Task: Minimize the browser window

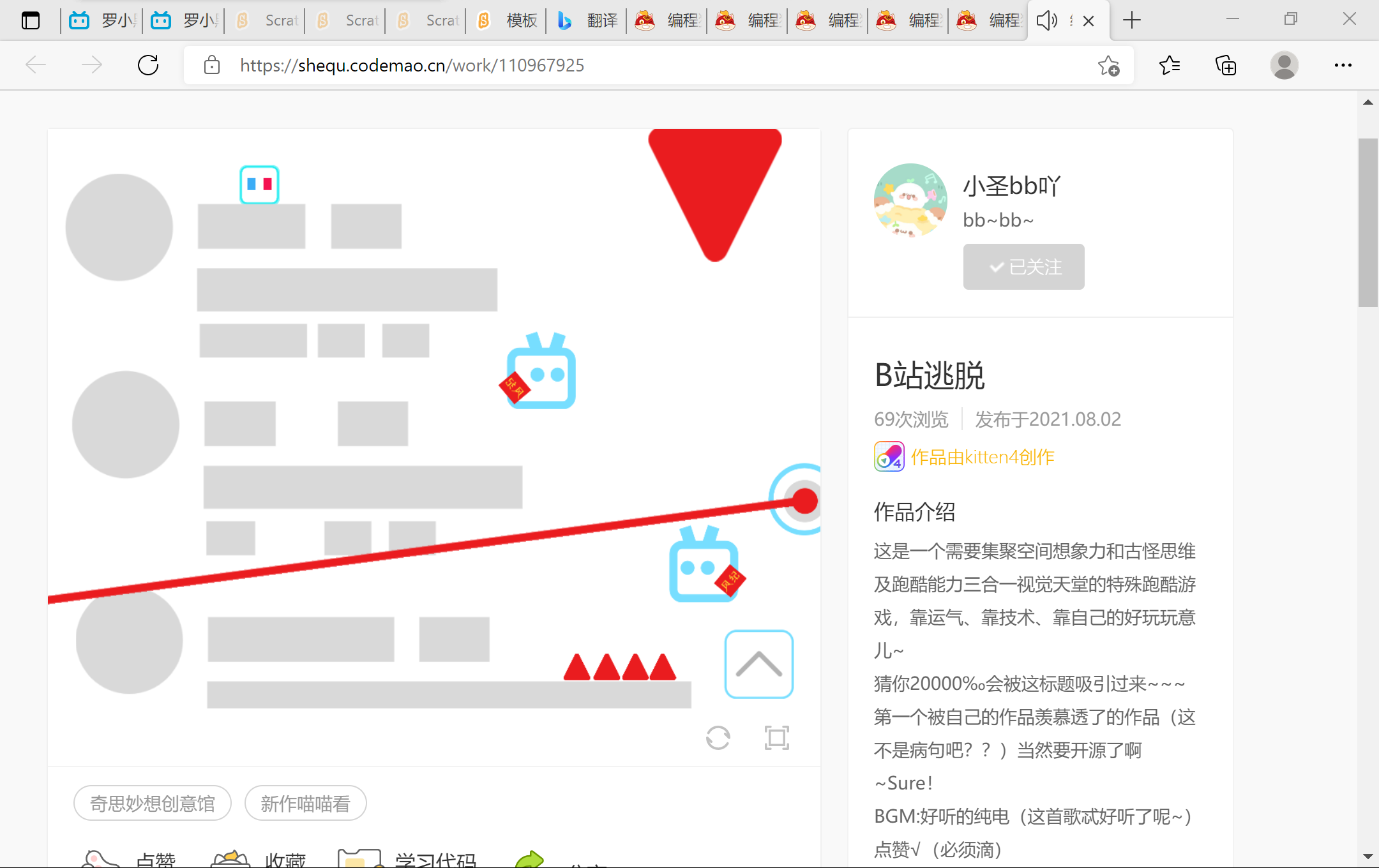Action: click(x=1232, y=20)
